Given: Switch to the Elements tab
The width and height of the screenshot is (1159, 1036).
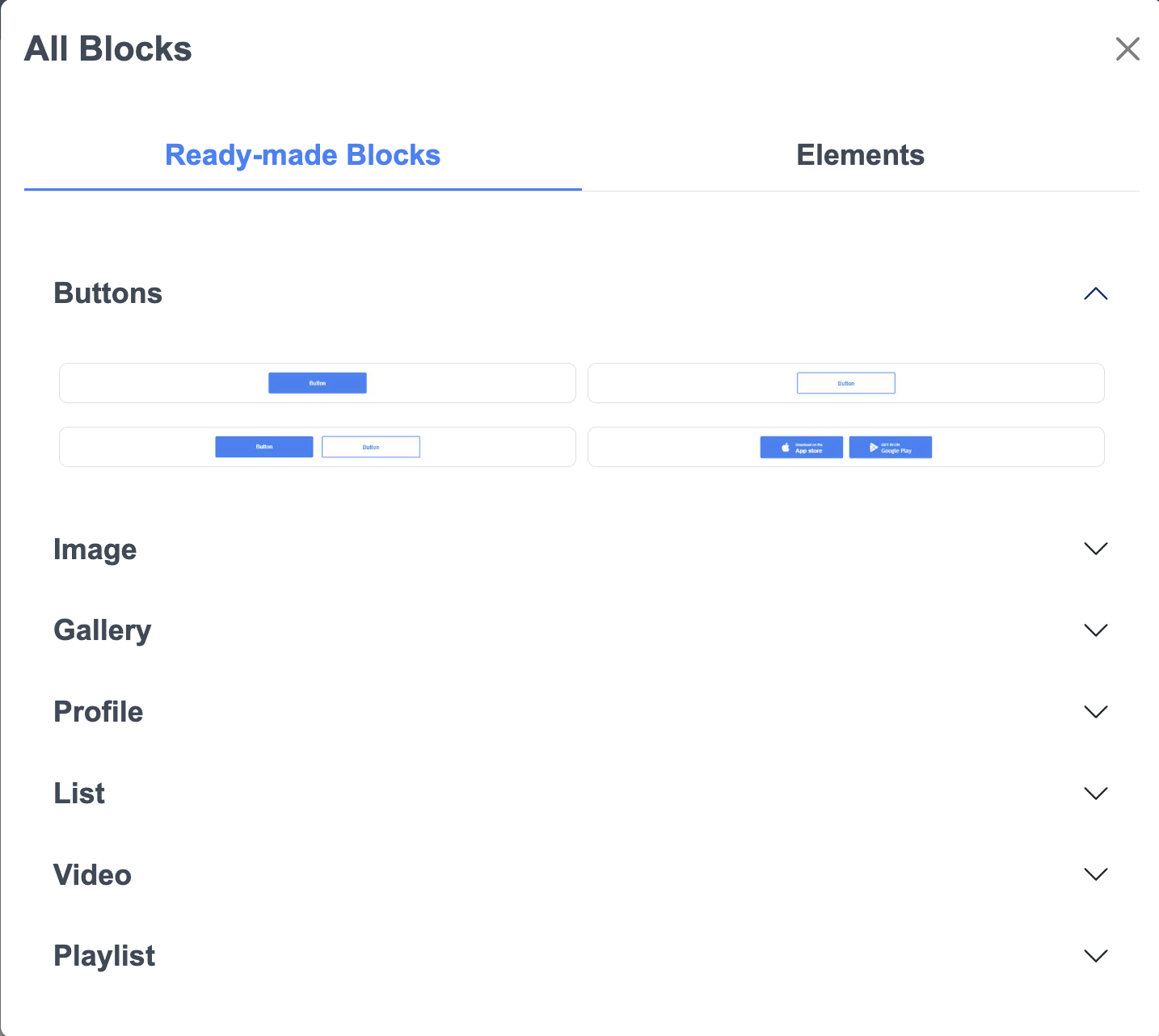Looking at the screenshot, I should 860,155.
